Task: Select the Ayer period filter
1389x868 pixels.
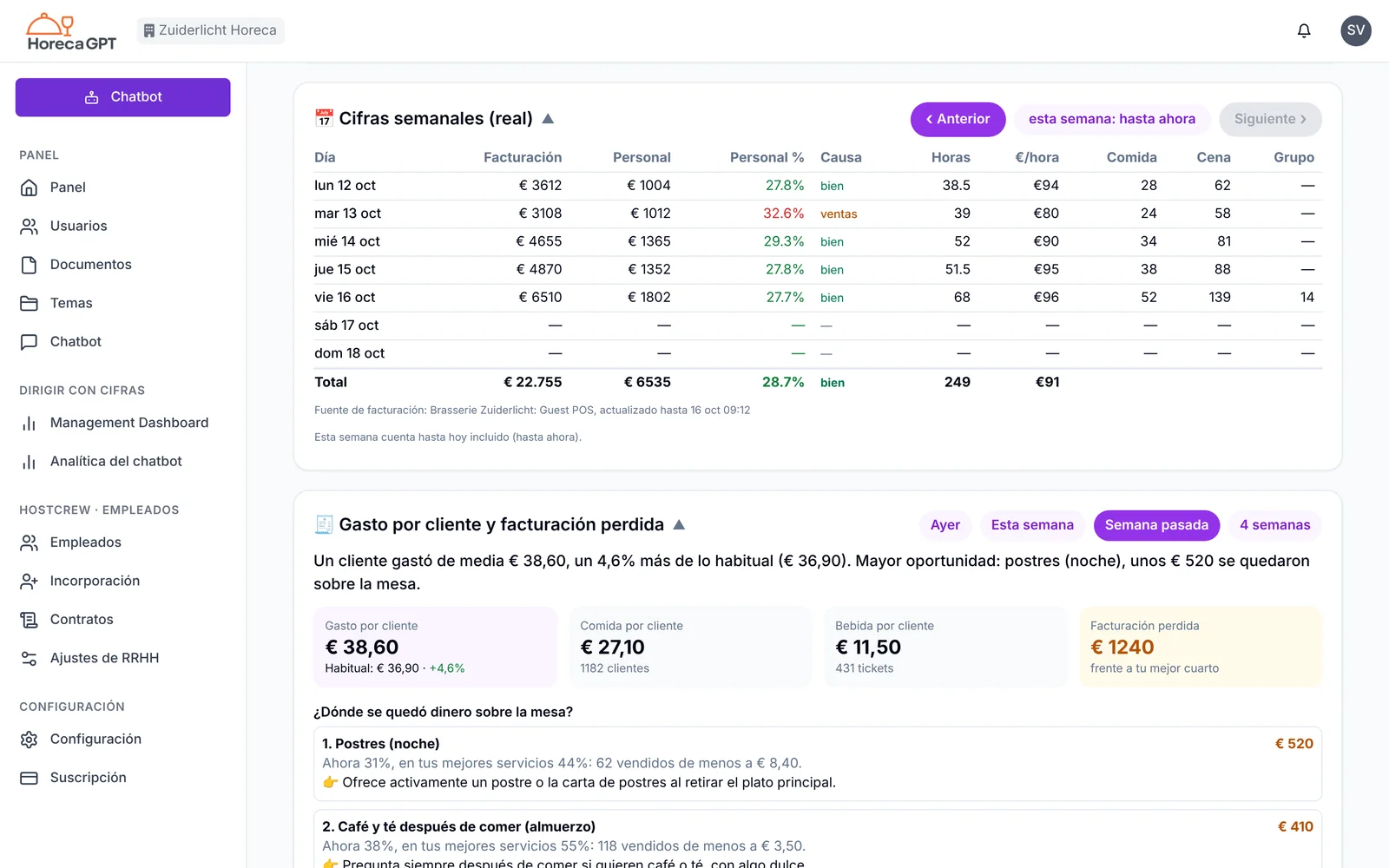Action: pyautogui.click(x=945, y=525)
